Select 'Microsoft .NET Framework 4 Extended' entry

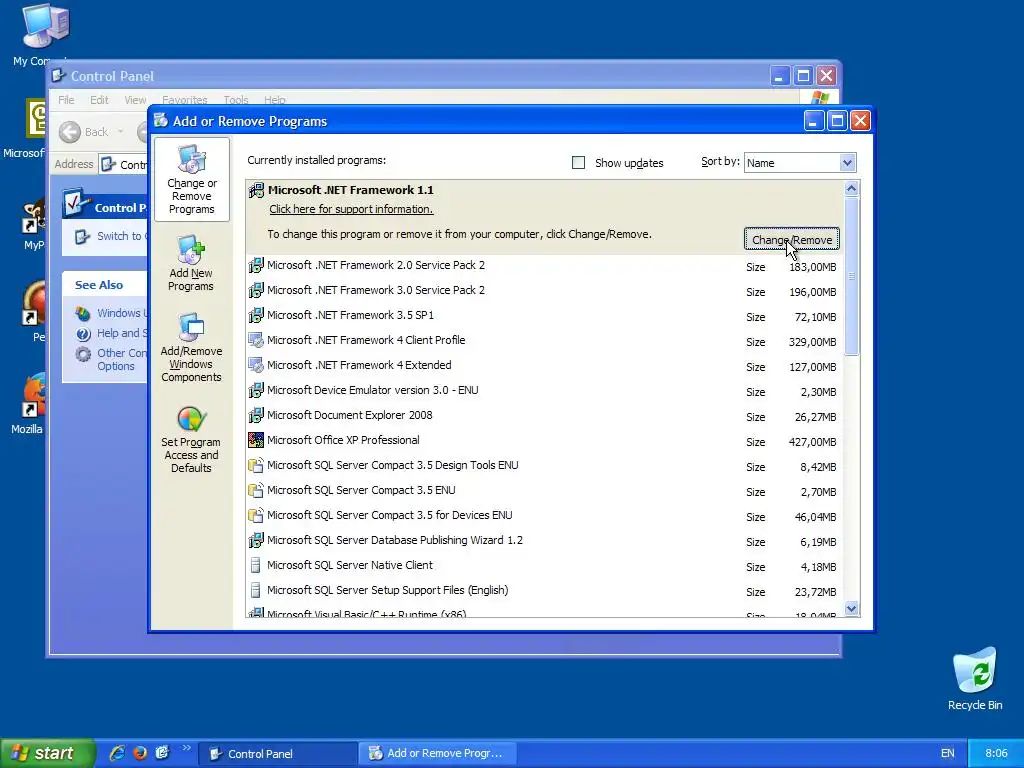(545, 365)
